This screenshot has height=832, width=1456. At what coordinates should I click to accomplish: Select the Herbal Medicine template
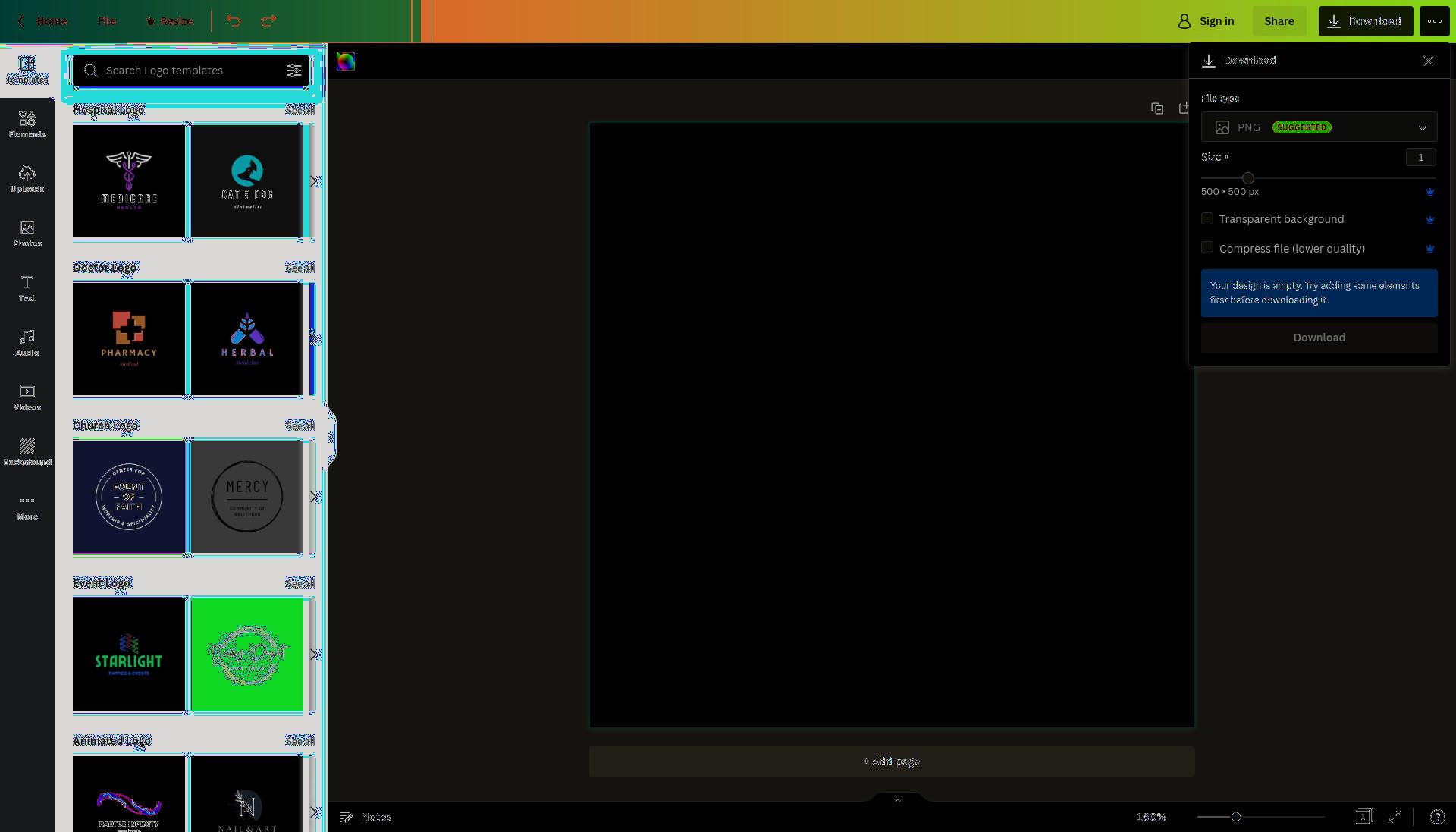(x=247, y=339)
